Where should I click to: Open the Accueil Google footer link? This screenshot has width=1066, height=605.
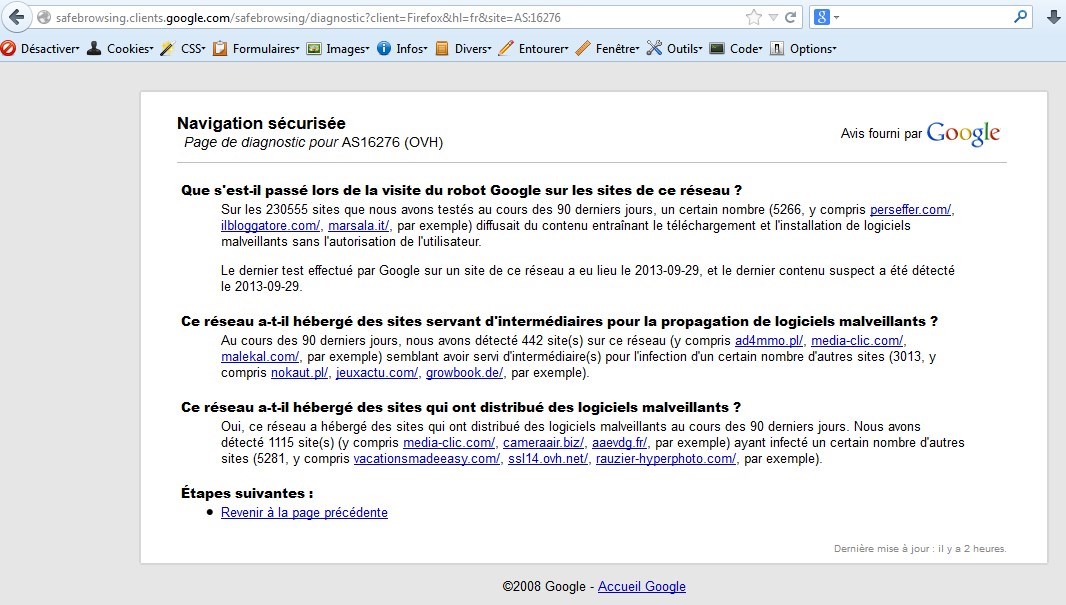(642, 587)
